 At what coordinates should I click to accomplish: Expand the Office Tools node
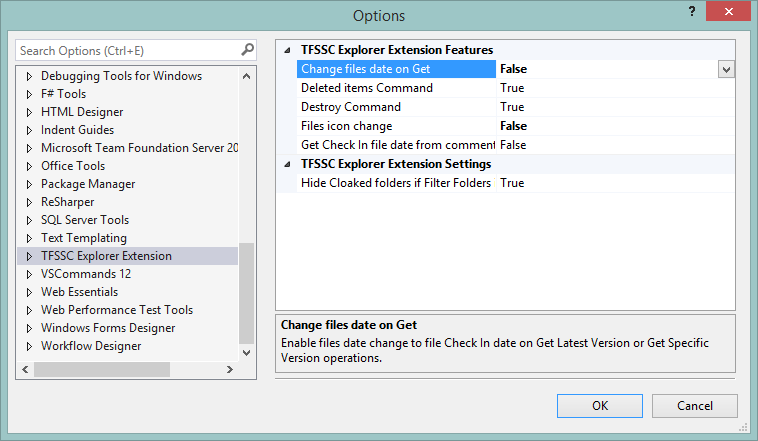coord(29,166)
